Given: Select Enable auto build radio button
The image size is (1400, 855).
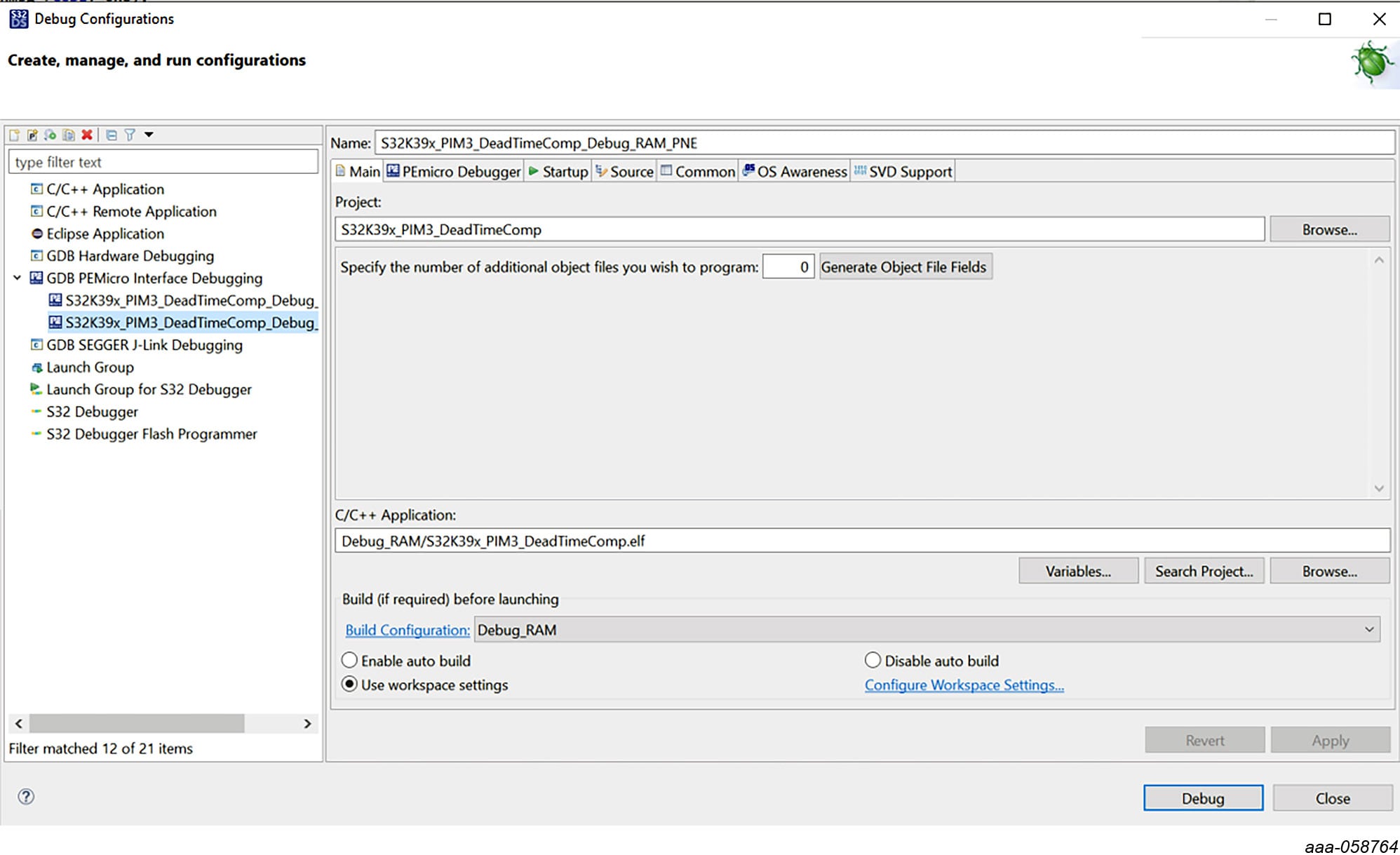Looking at the screenshot, I should click(349, 660).
